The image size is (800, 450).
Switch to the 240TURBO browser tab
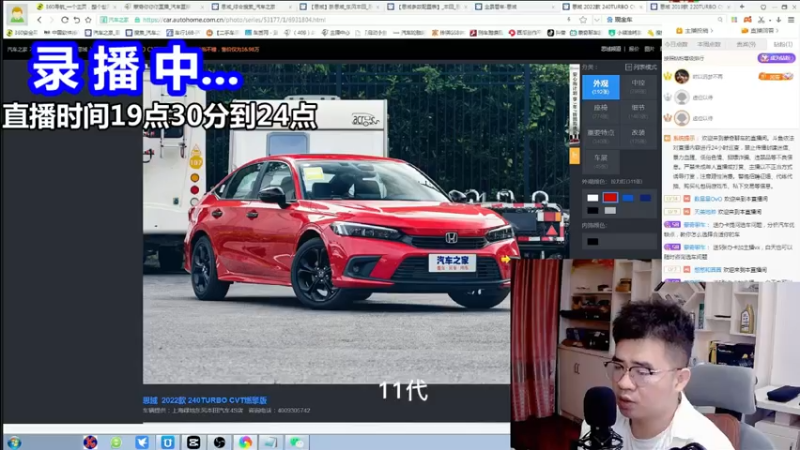604,7
